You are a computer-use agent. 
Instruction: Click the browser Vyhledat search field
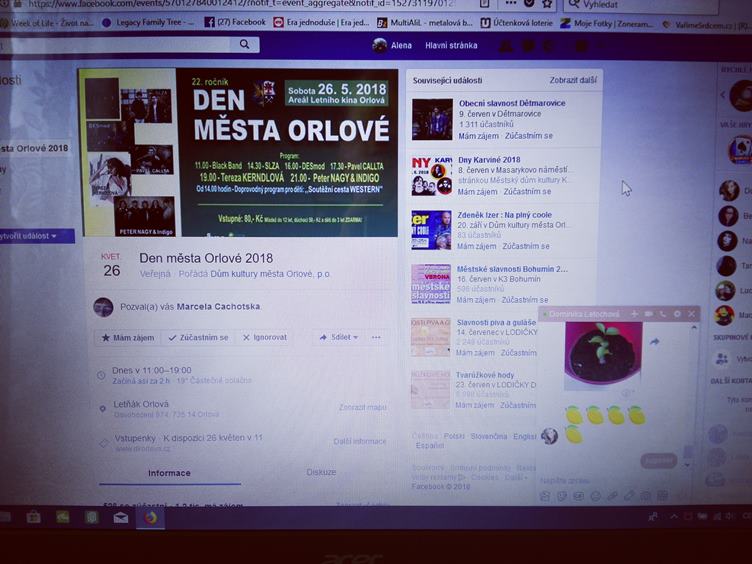pyautogui.click(x=643, y=5)
